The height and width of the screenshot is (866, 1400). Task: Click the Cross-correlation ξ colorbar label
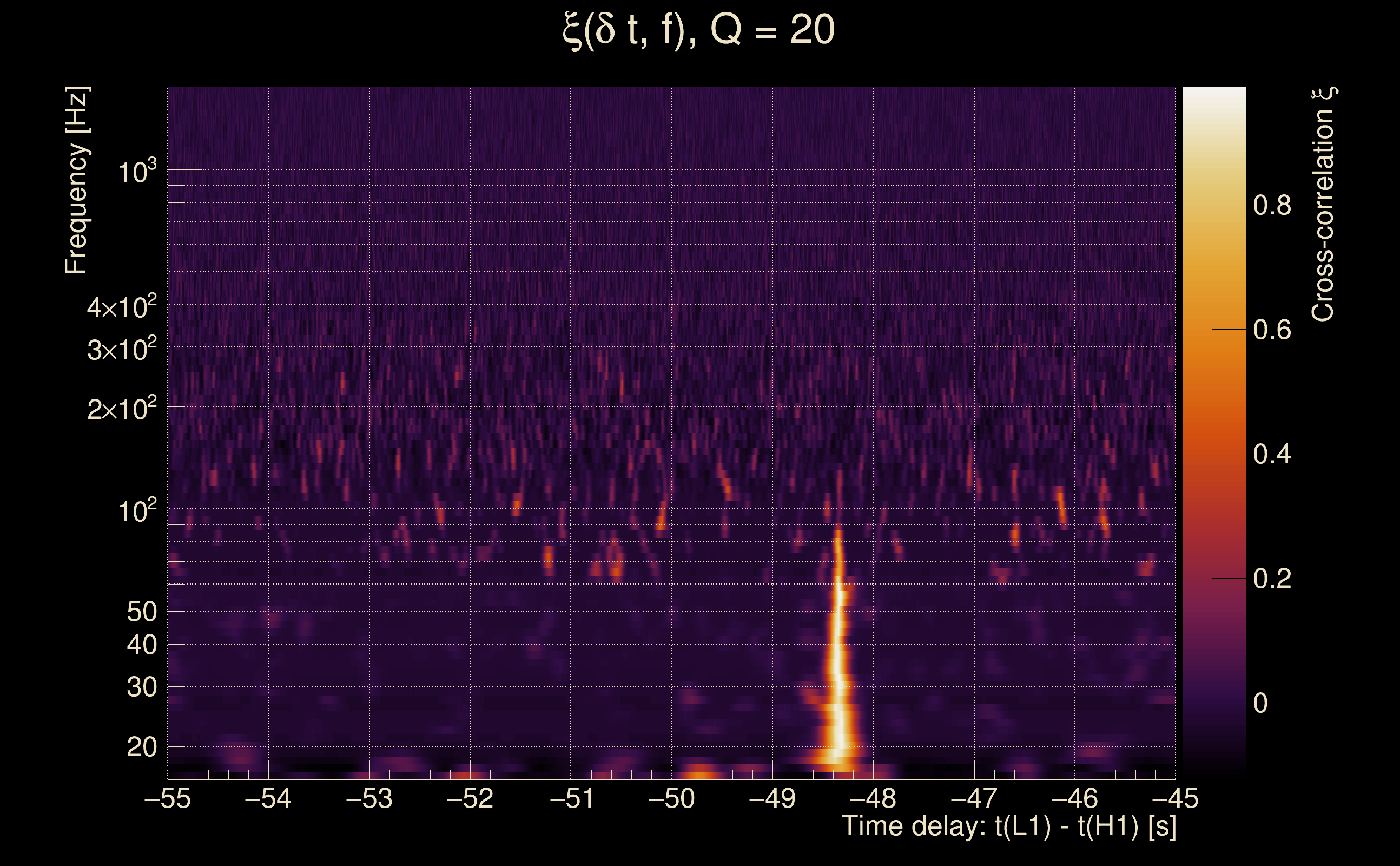coord(1323,204)
